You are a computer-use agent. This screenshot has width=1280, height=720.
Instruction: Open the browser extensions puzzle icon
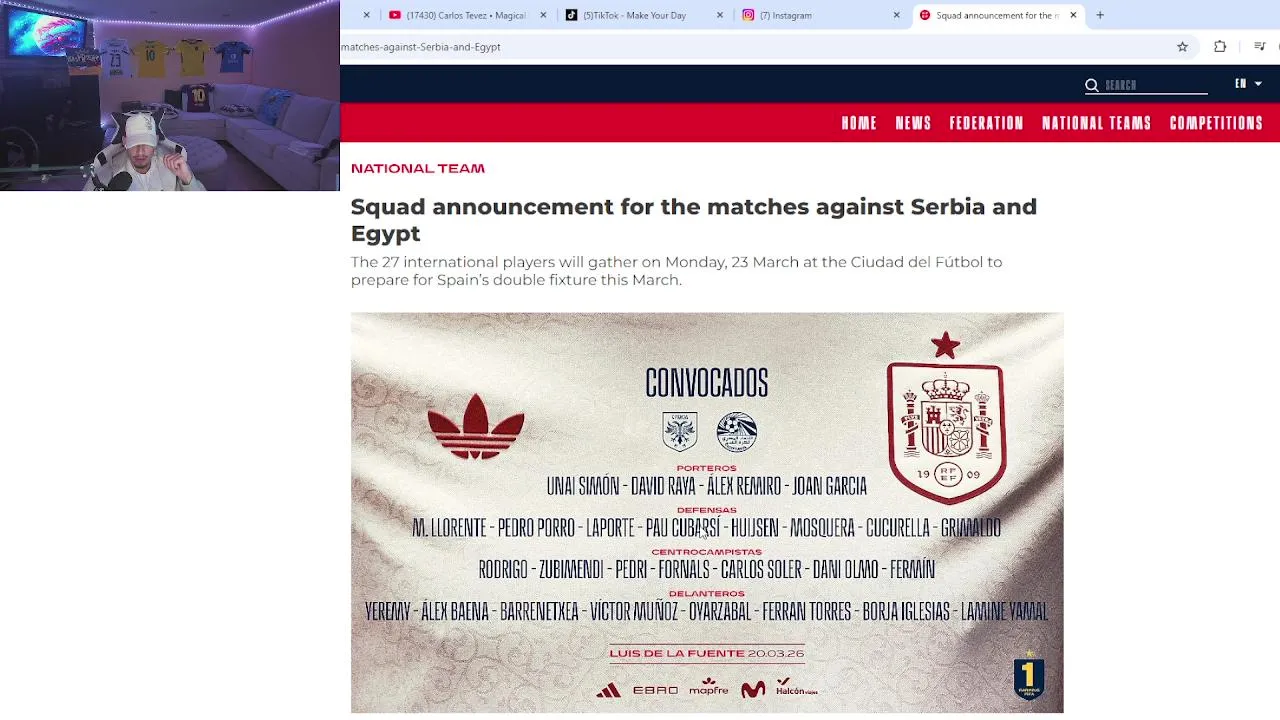1220,47
